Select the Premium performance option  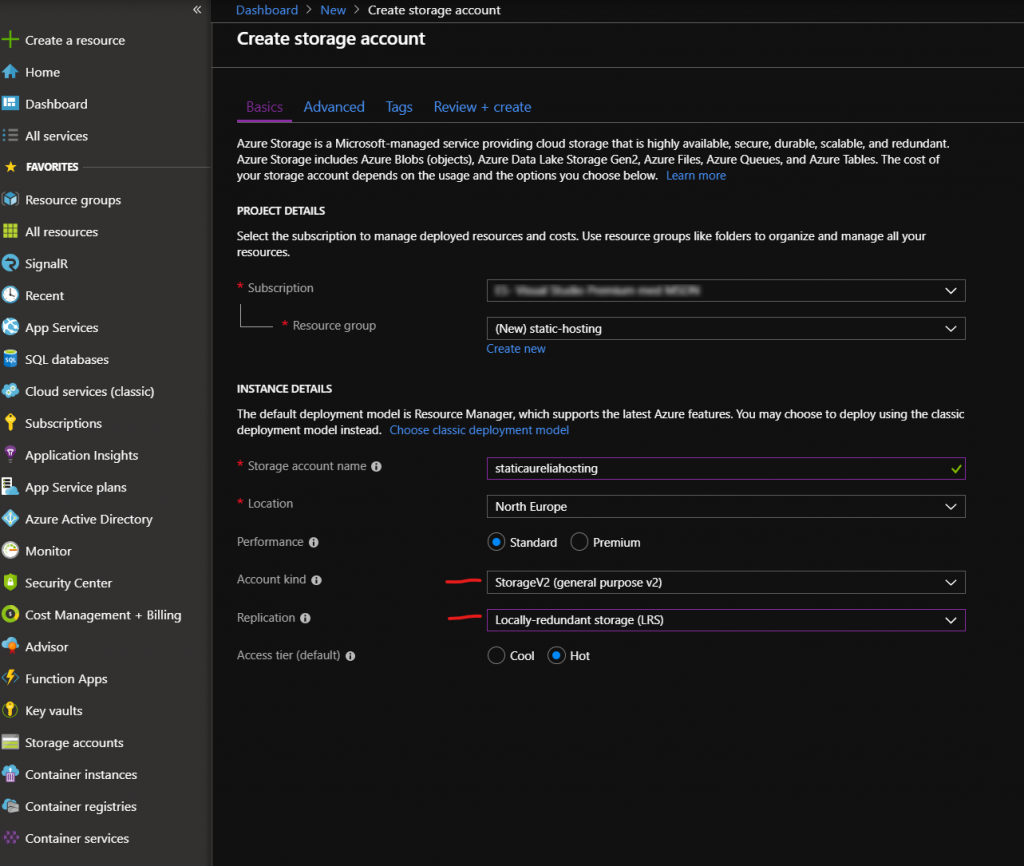[x=579, y=542]
